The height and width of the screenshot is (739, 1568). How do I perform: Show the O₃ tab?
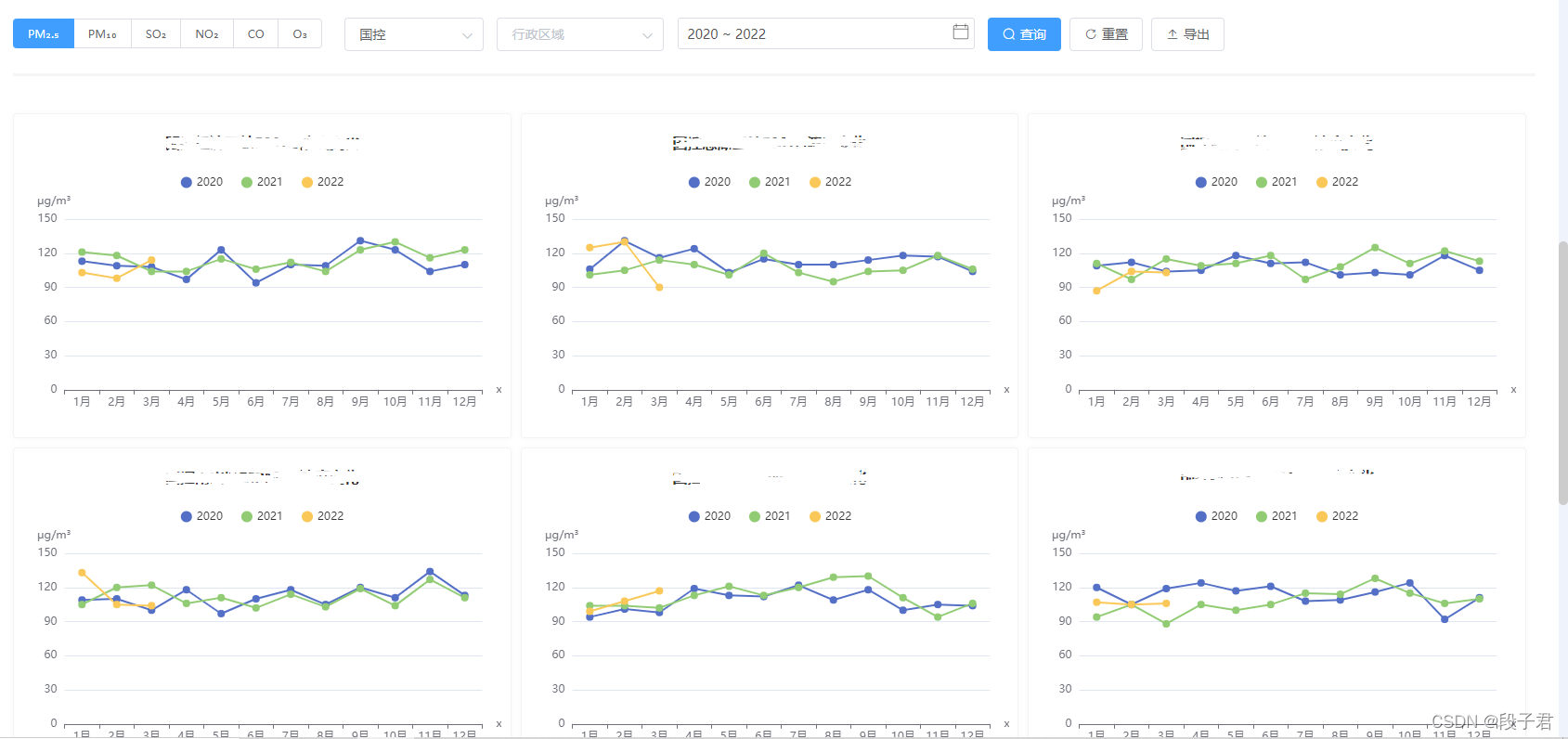[x=300, y=34]
